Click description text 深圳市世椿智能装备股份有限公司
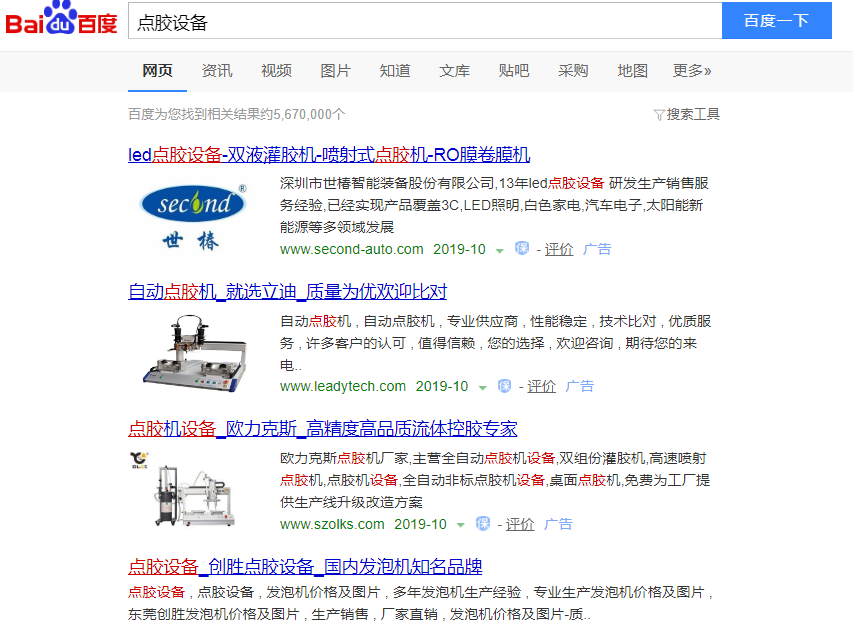Viewport: 853px width, 632px height. point(387,183)
